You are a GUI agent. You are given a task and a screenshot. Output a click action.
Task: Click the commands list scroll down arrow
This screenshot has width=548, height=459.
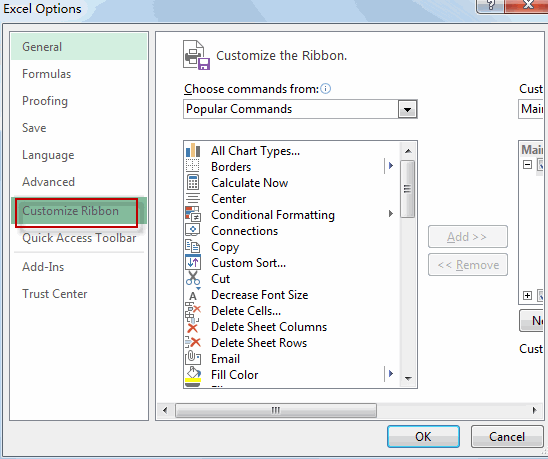coord(408,379)
